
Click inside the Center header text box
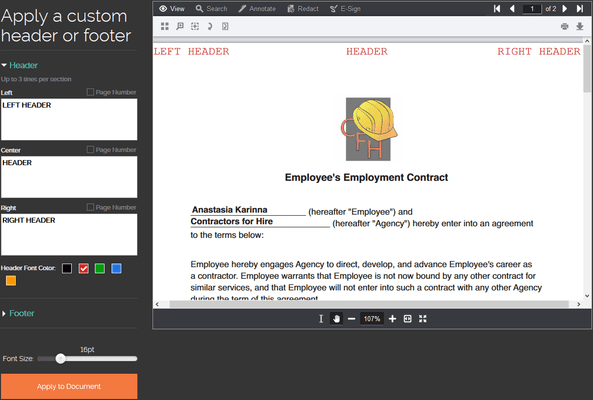pyautogui.click(x=69, y=177)
